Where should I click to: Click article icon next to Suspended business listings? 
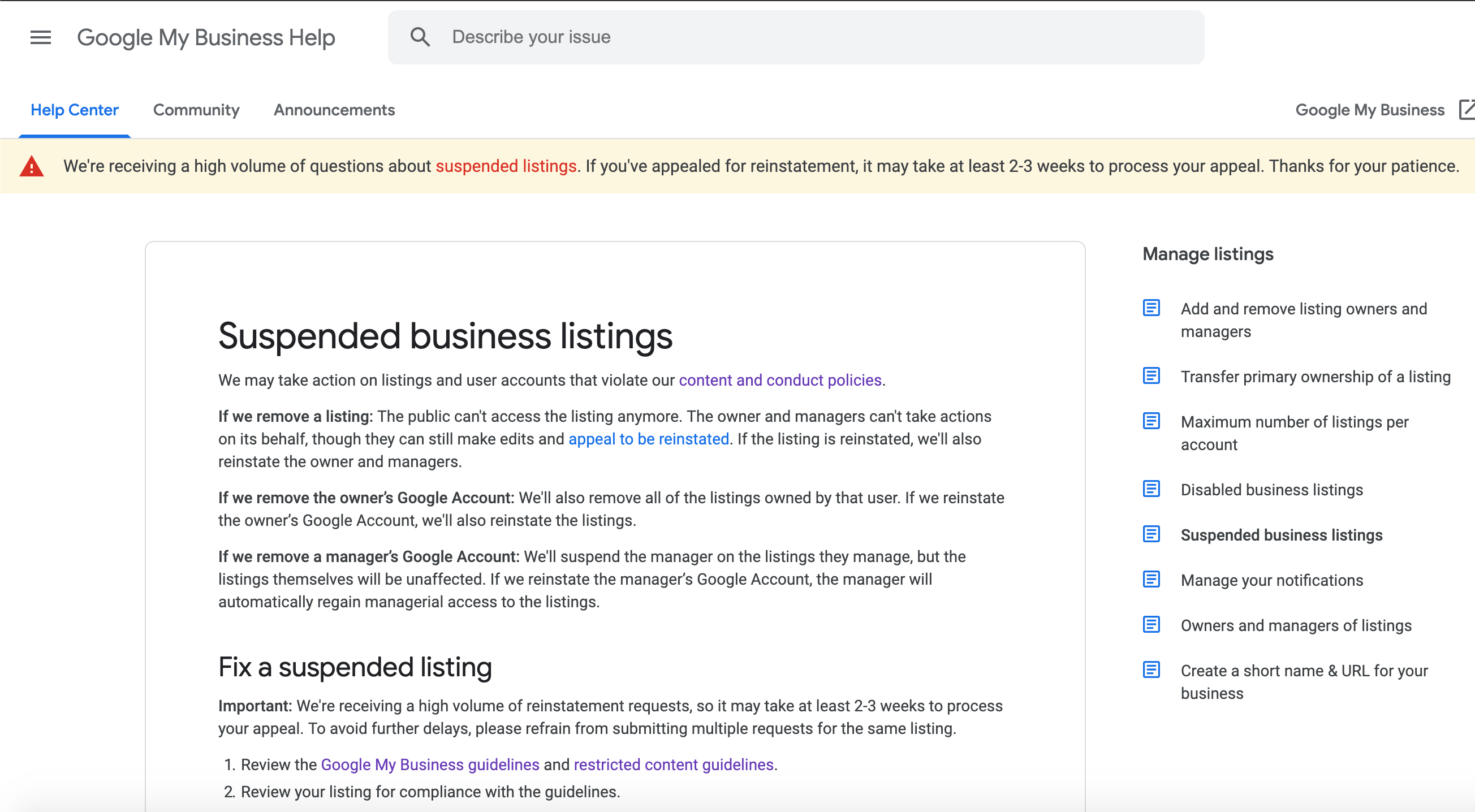[x=1151, y=534]
